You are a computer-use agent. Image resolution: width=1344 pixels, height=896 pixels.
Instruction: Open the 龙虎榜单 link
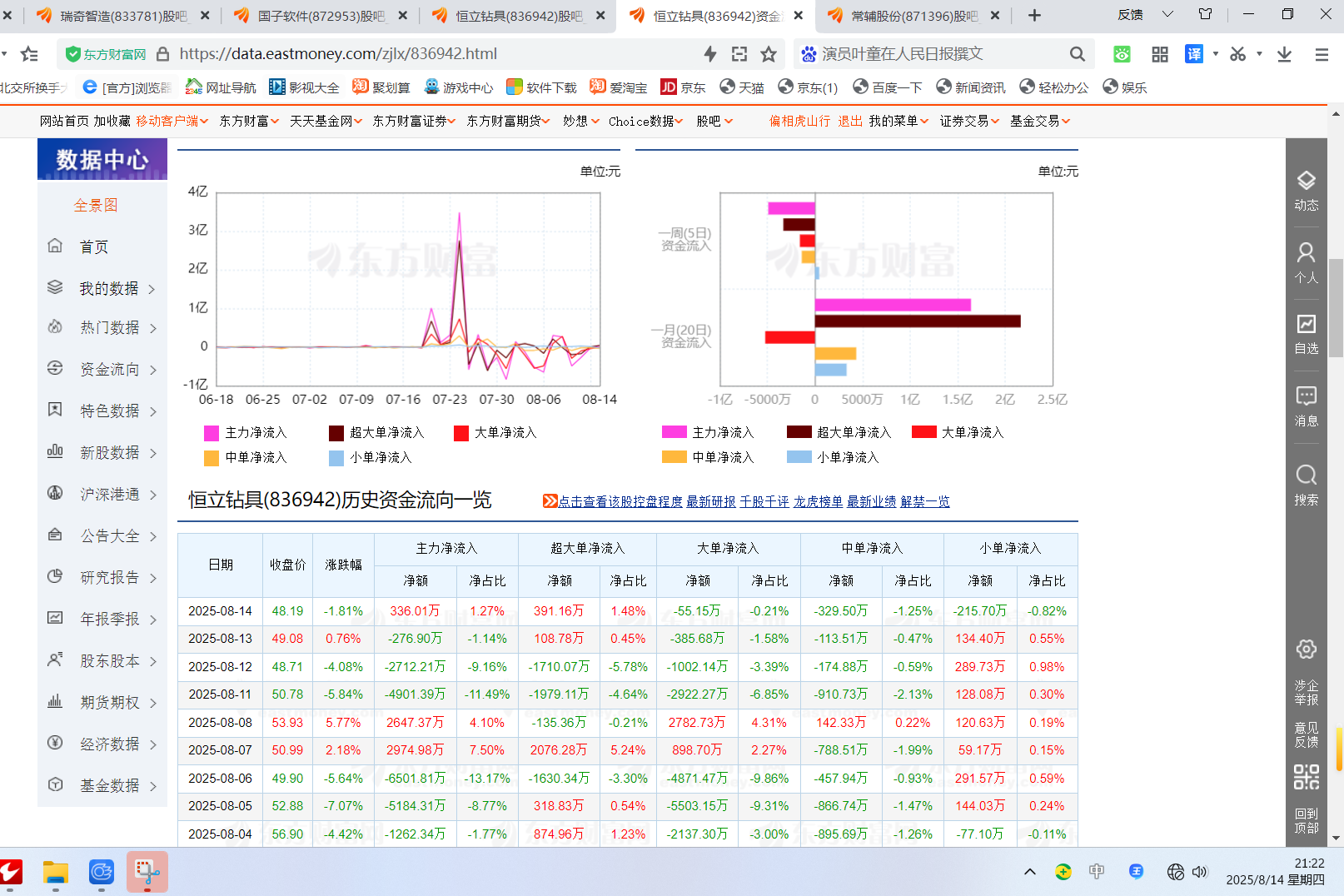click(x=818, y=501)
